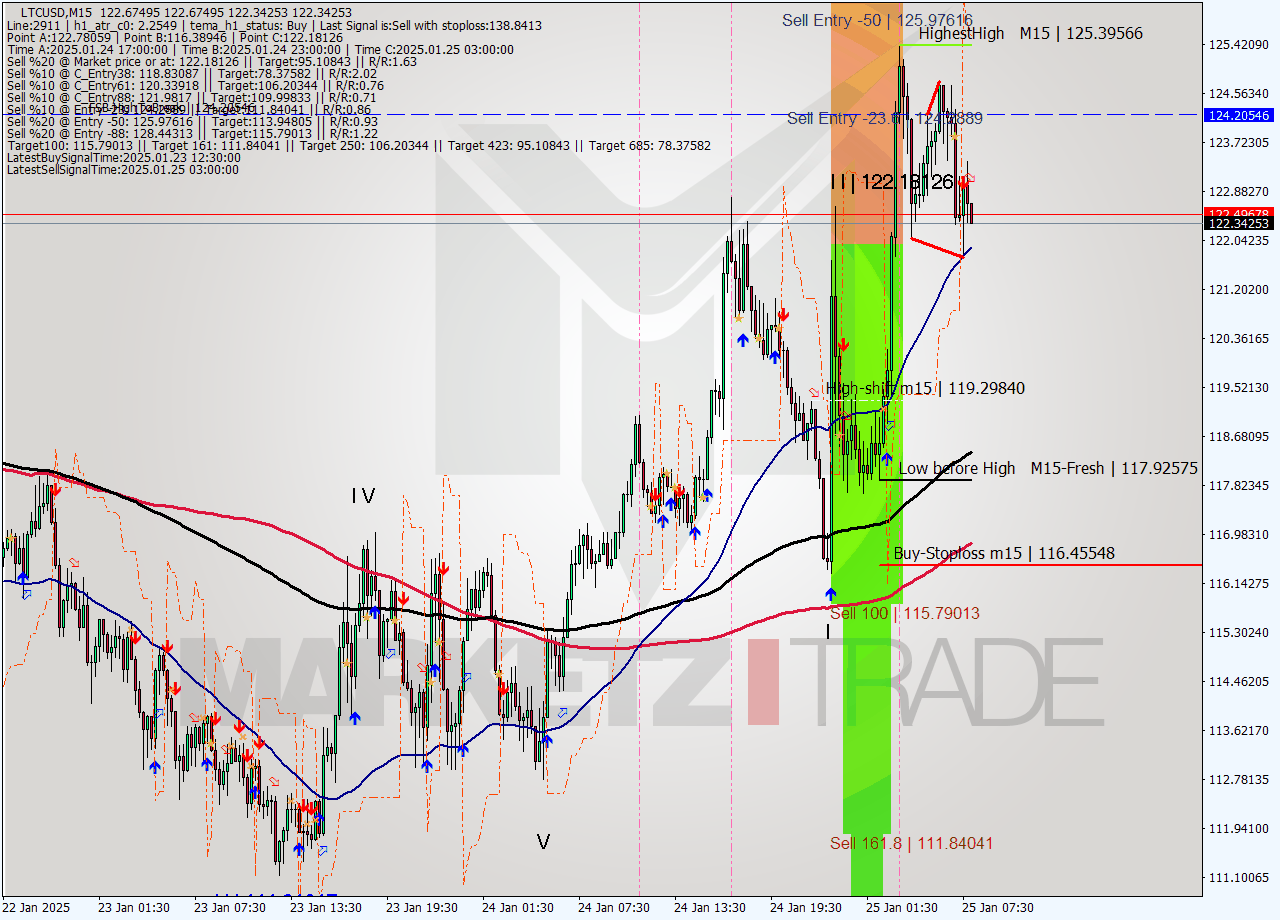This screenshot has width=1280, height=920.
Task: Click the '23 Jan 13:30' time axis label
Action: [x=325, y=908]
